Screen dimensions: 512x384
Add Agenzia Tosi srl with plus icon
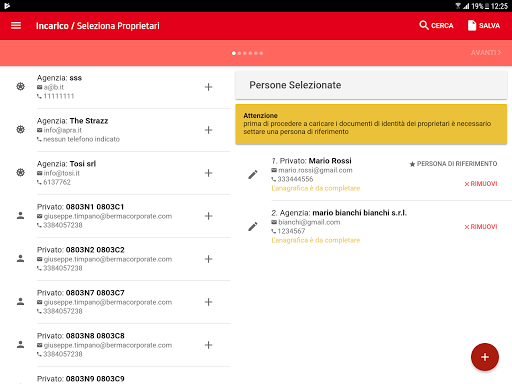pyautogui.click(x=209, y=173)
